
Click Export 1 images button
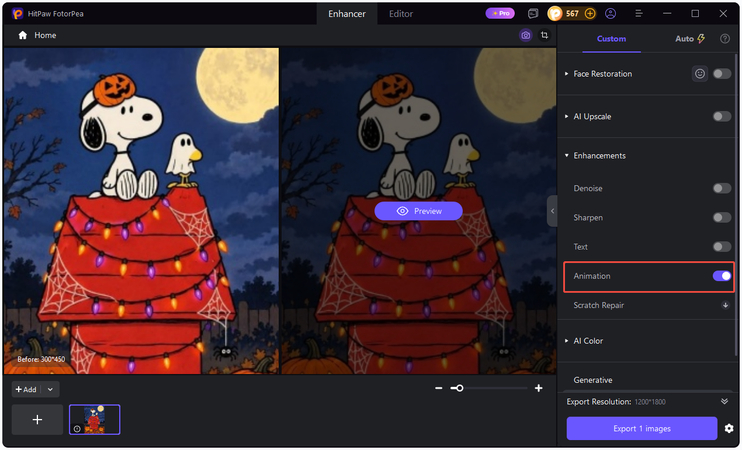642,429
